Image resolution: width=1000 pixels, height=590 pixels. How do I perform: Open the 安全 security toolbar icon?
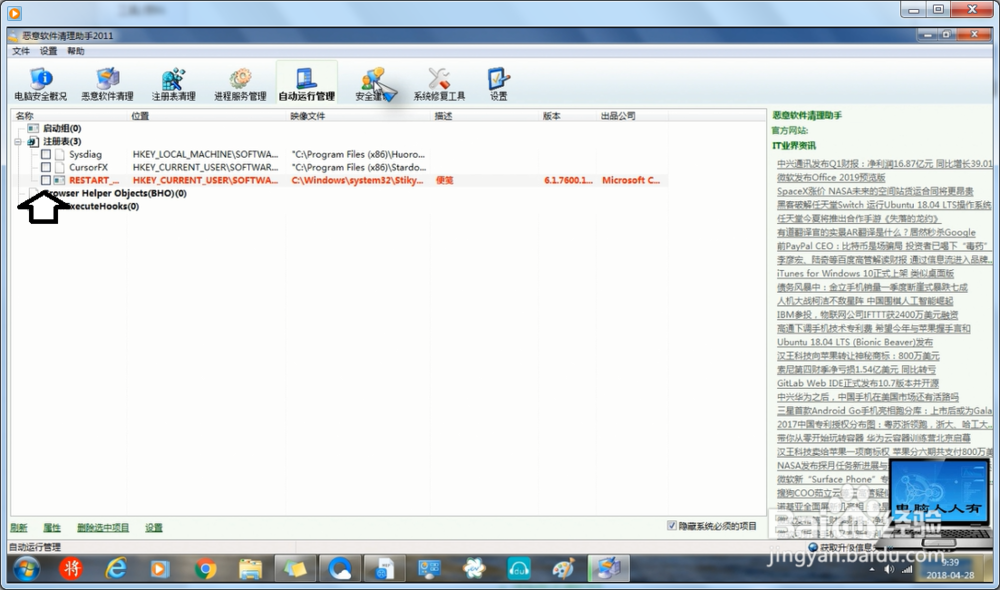(x=375, y=84)
